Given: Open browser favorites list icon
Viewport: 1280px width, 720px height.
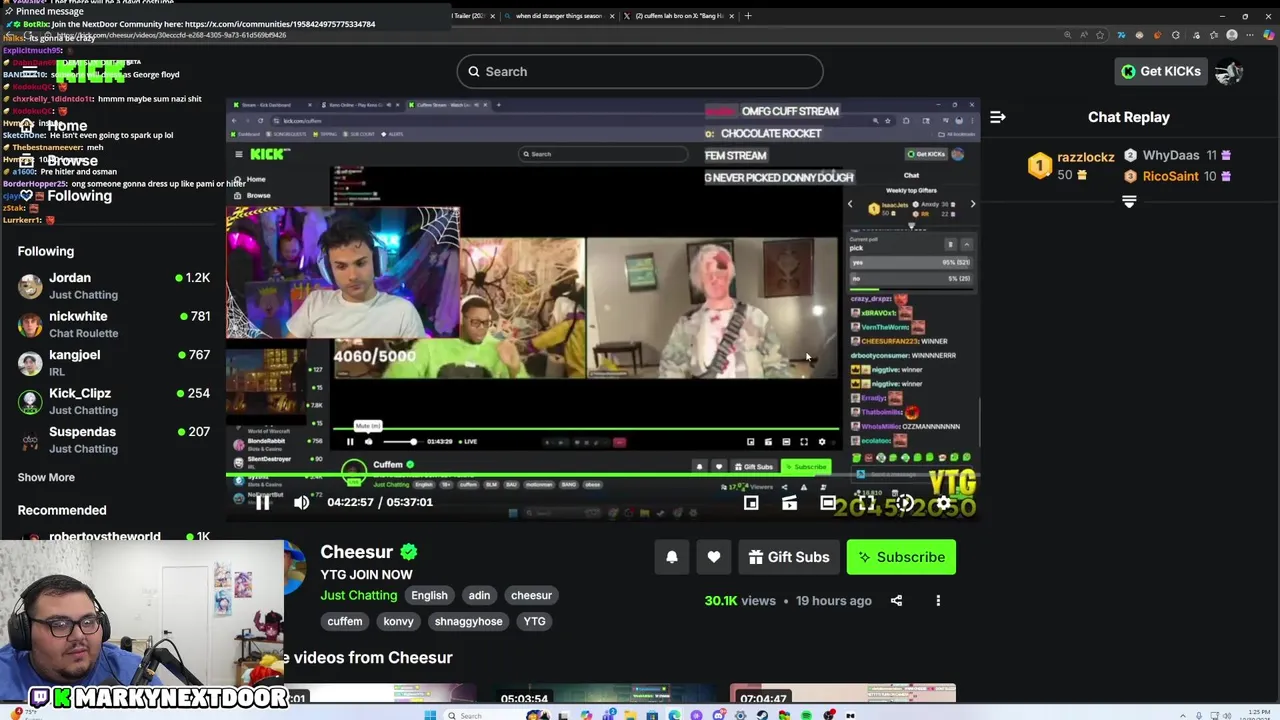Looking at the screenshot, I should (1213, 35).
